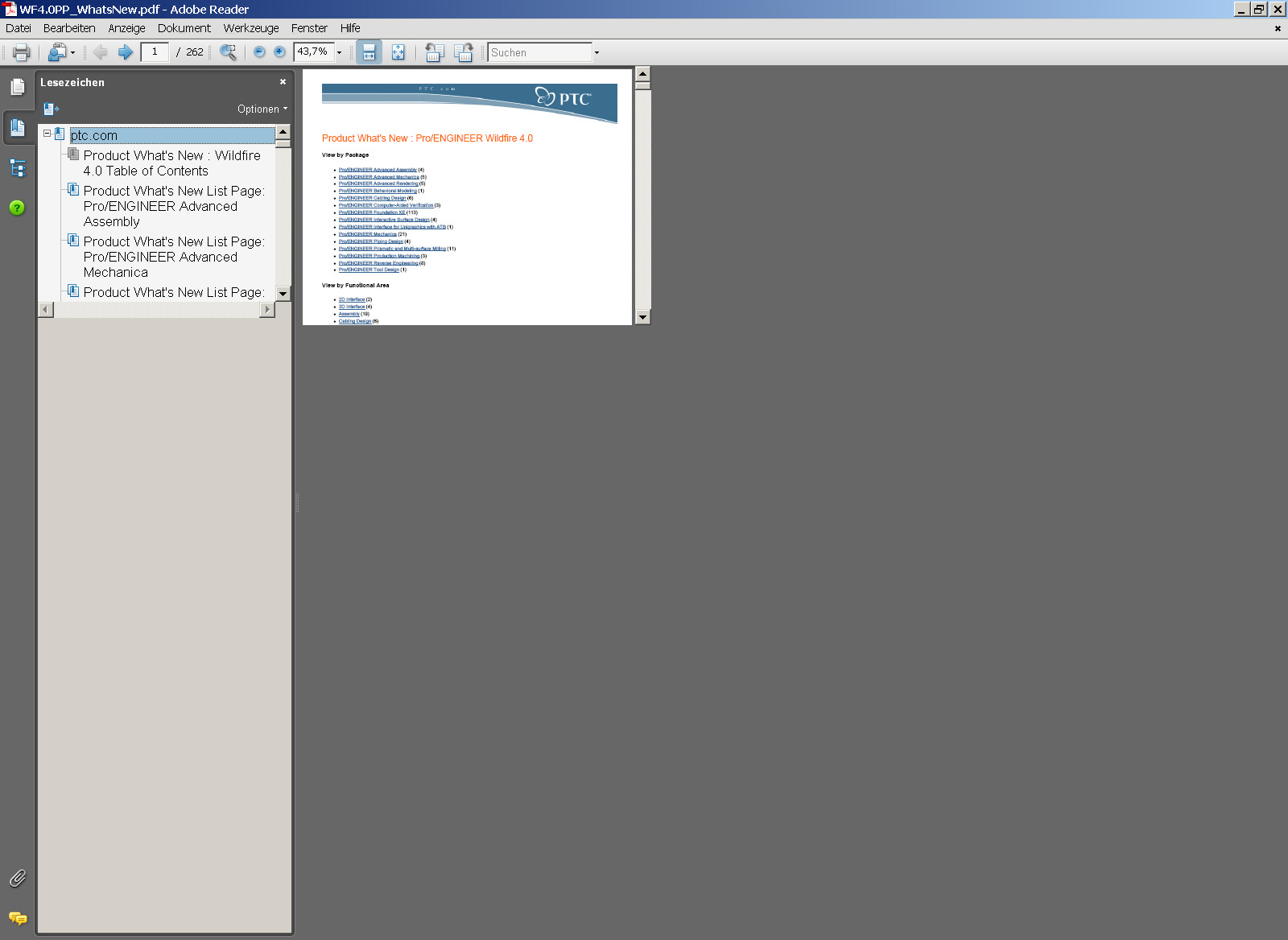Viewport: 1288px width, 940px height.
Task: Open the search options dropdown arrow
Action: pos(597,52)
